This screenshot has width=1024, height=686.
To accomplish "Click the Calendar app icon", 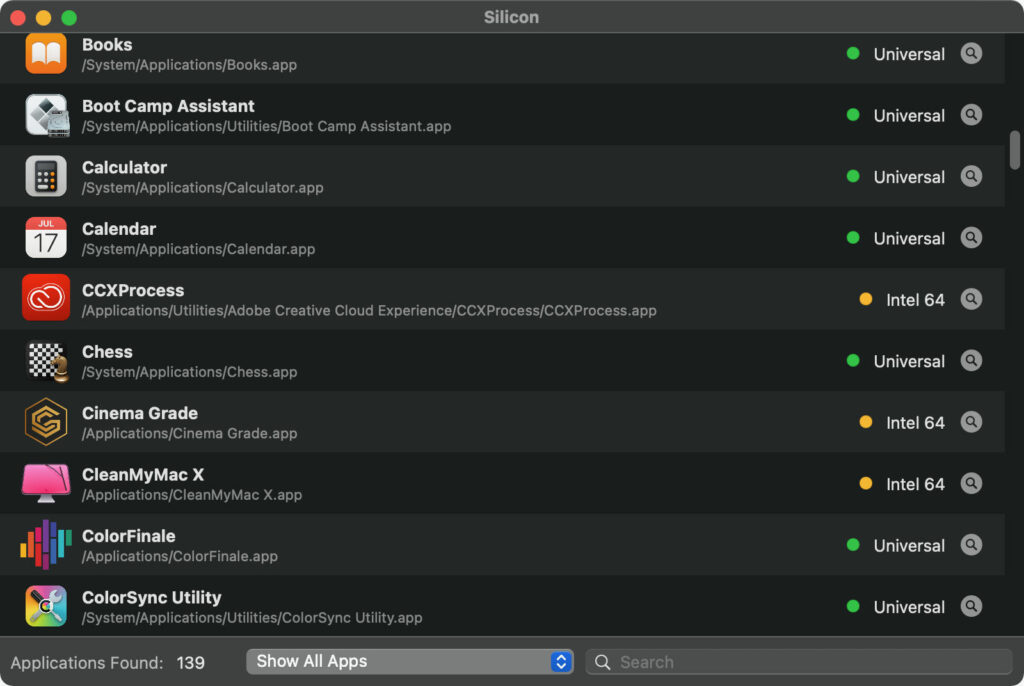I will click(x=46, y=238).
